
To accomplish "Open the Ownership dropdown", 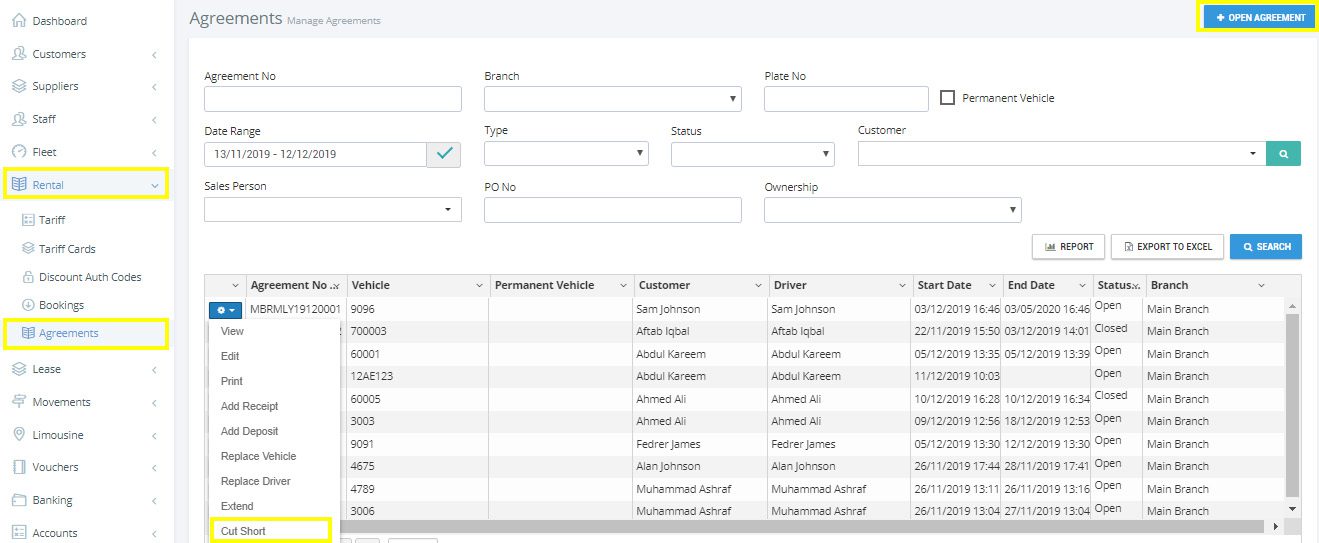I will (x=892, y=210).
